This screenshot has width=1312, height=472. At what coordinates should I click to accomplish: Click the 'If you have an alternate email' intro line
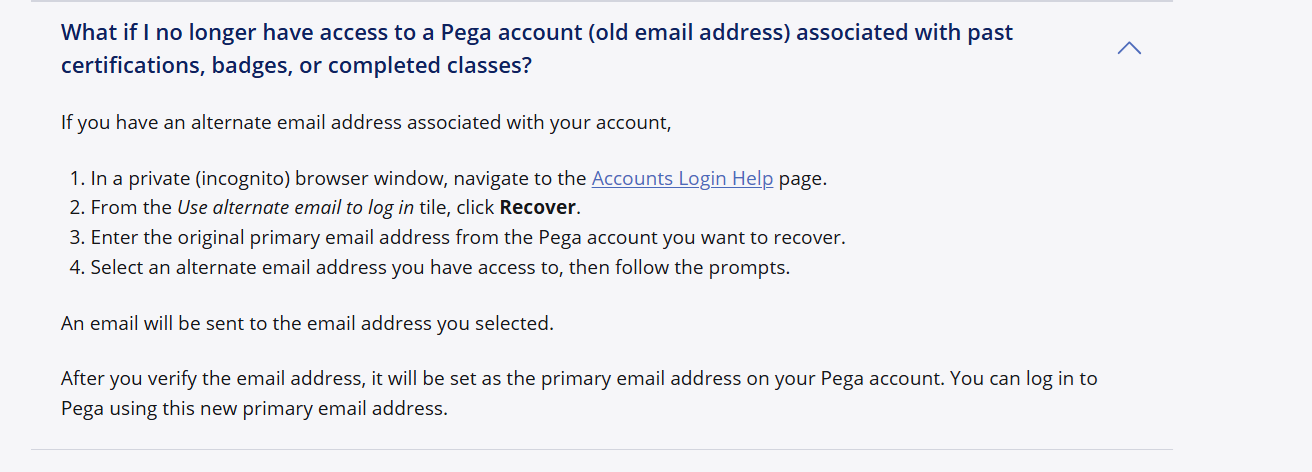[x=365, y=123]
